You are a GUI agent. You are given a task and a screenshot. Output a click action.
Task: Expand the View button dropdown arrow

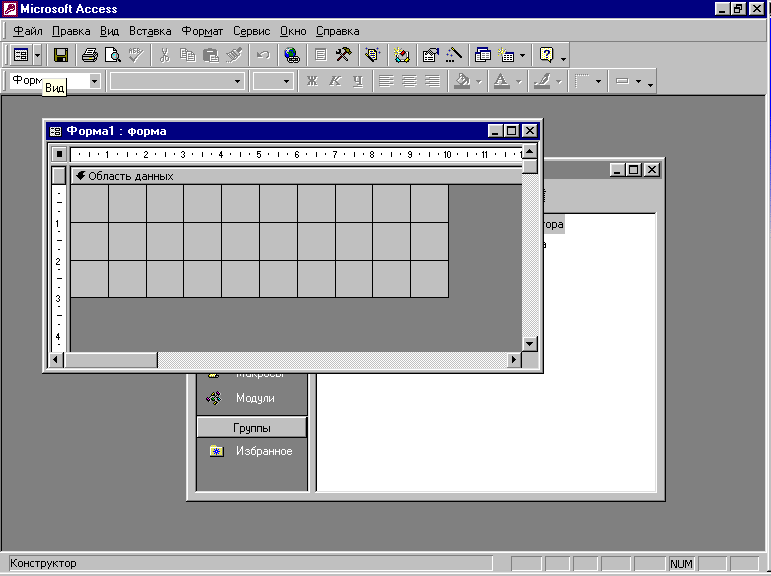pyautogui.click(x=37, y=55)
